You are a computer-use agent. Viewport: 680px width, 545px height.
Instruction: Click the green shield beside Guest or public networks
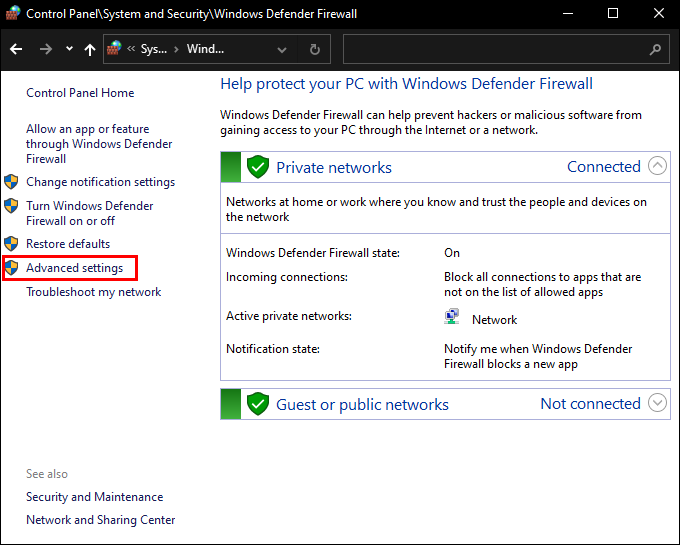click(258, 404)
